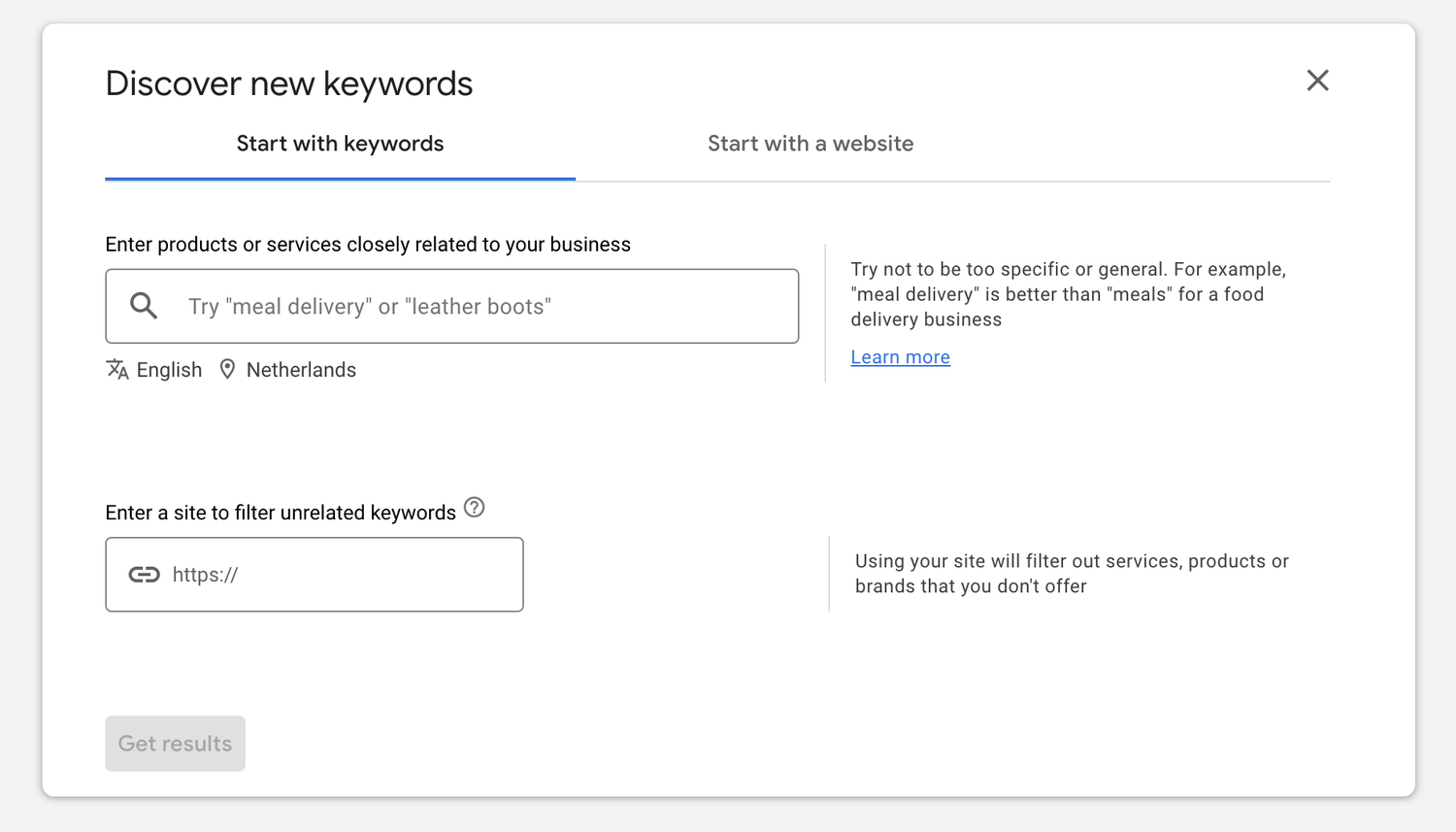Click the Get results button
This screenshot has height=832, width=1456.
point(175,743)
